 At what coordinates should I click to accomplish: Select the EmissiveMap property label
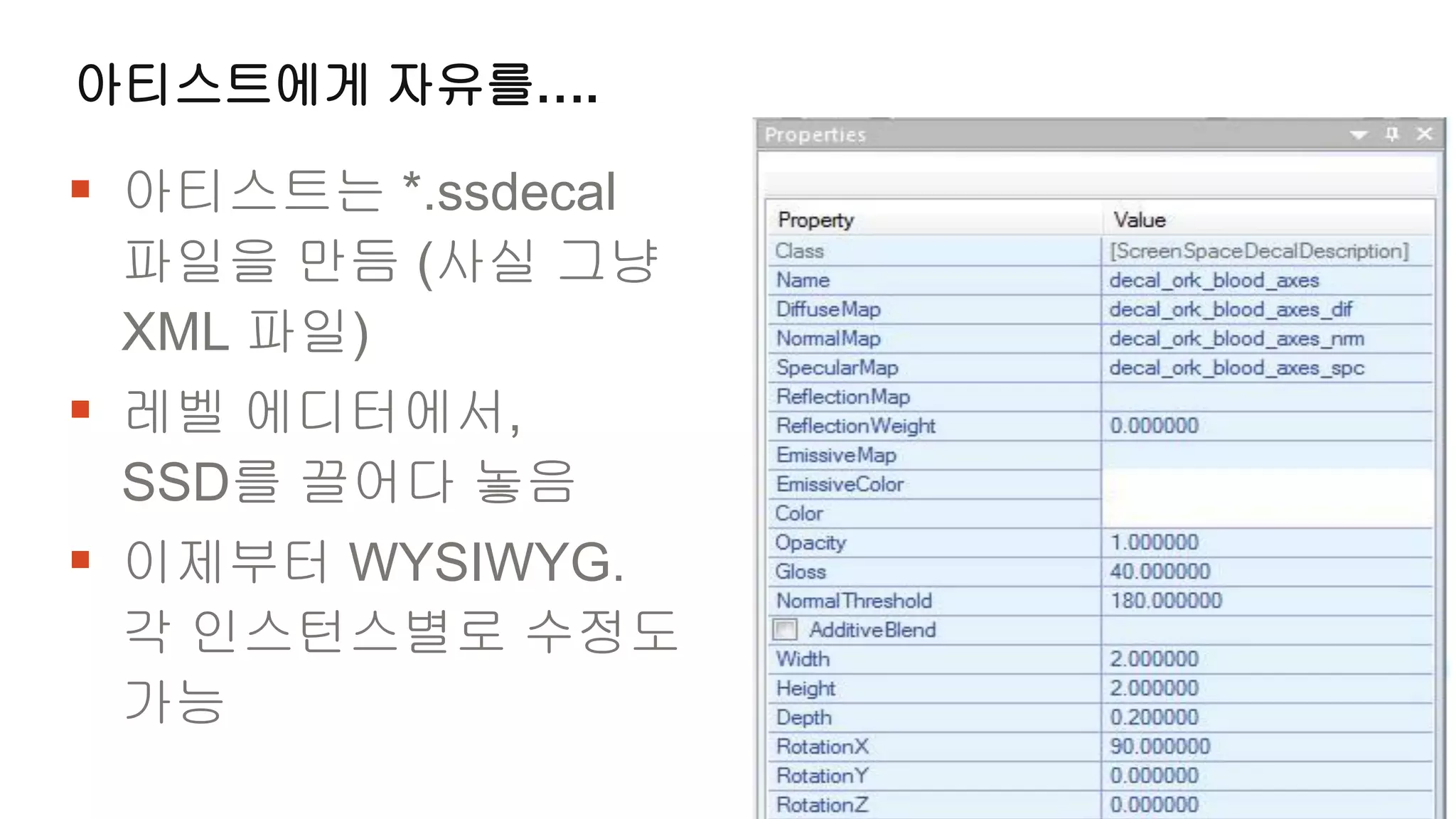[x=836, y=455]
